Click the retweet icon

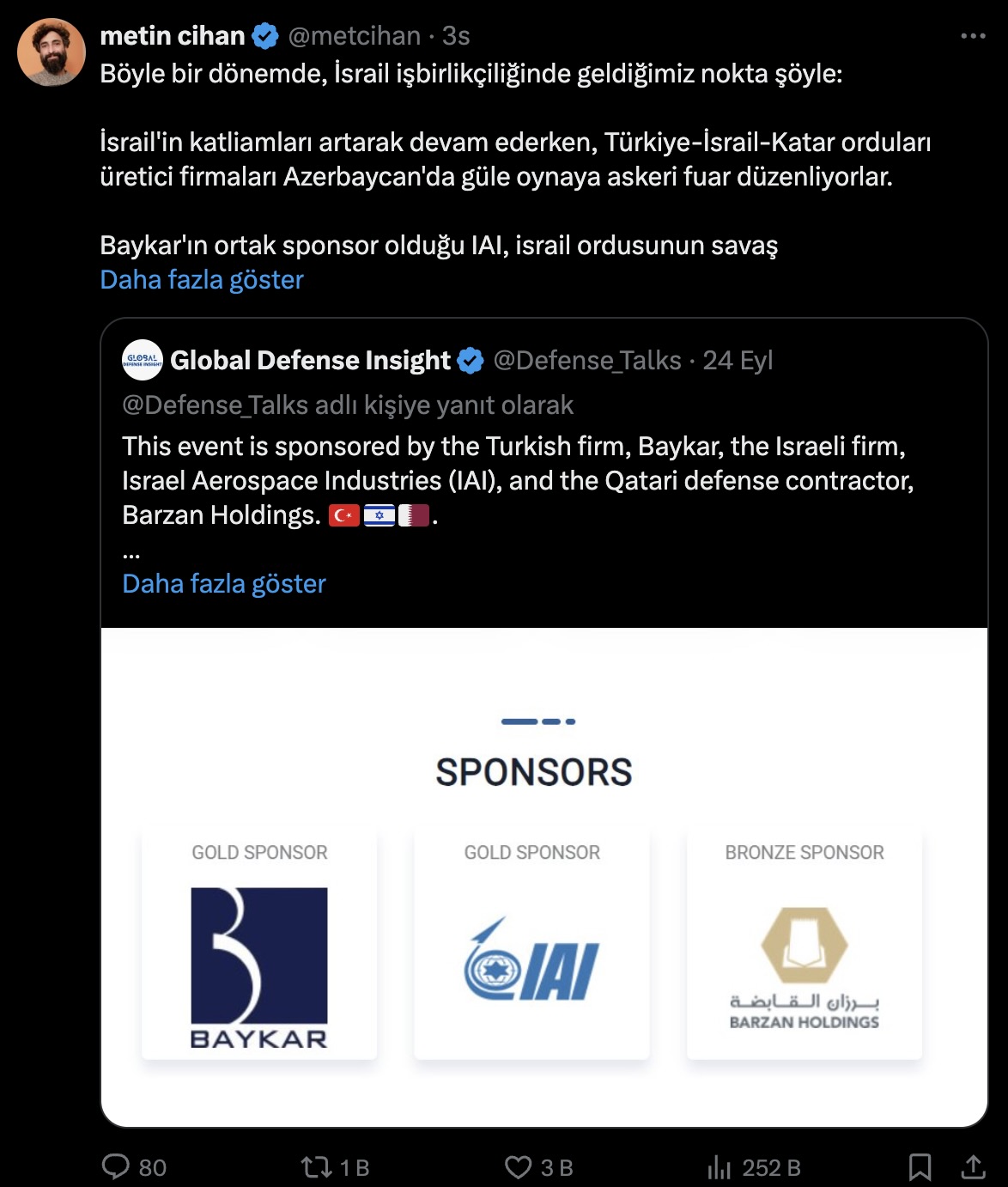(315, 1167)
